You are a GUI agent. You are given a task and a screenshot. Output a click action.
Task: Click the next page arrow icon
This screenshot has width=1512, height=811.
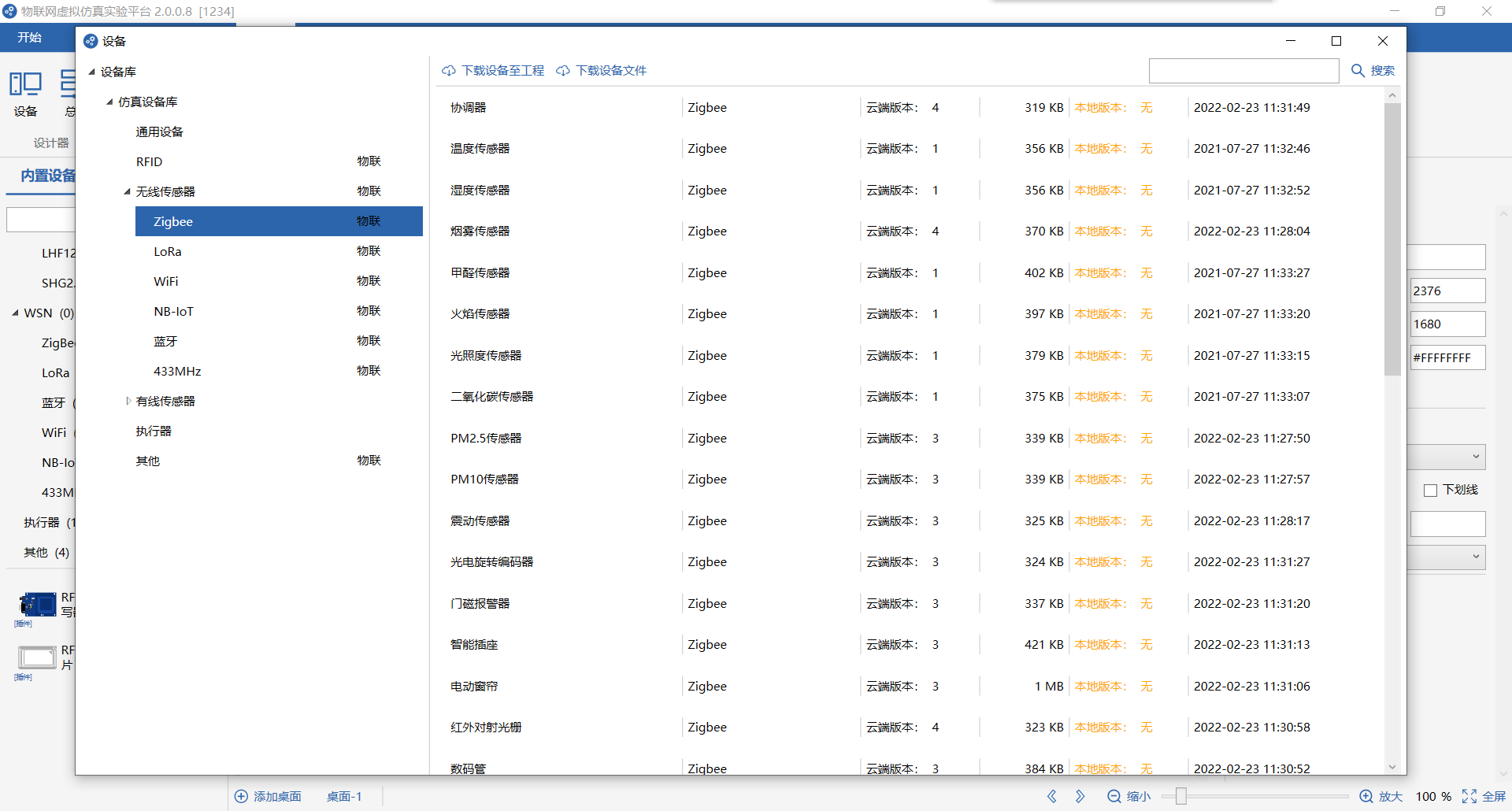pos(1080,797)
